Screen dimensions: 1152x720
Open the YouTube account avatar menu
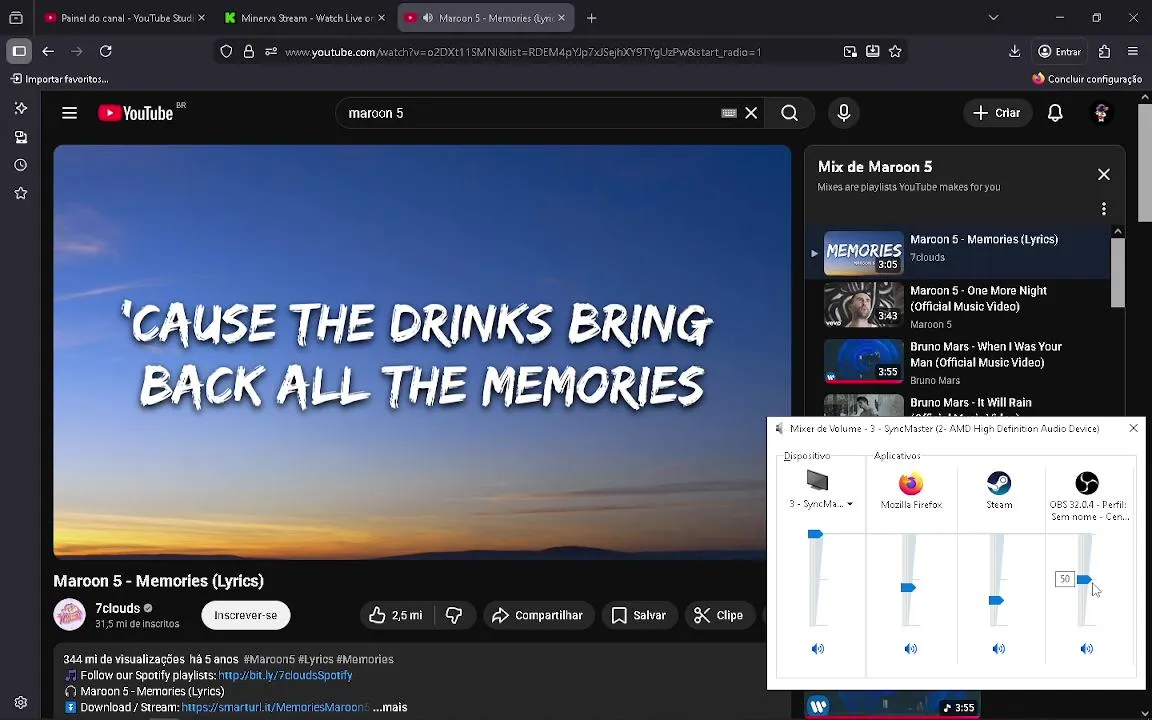pyautogui.click(x=1101, y=113)
